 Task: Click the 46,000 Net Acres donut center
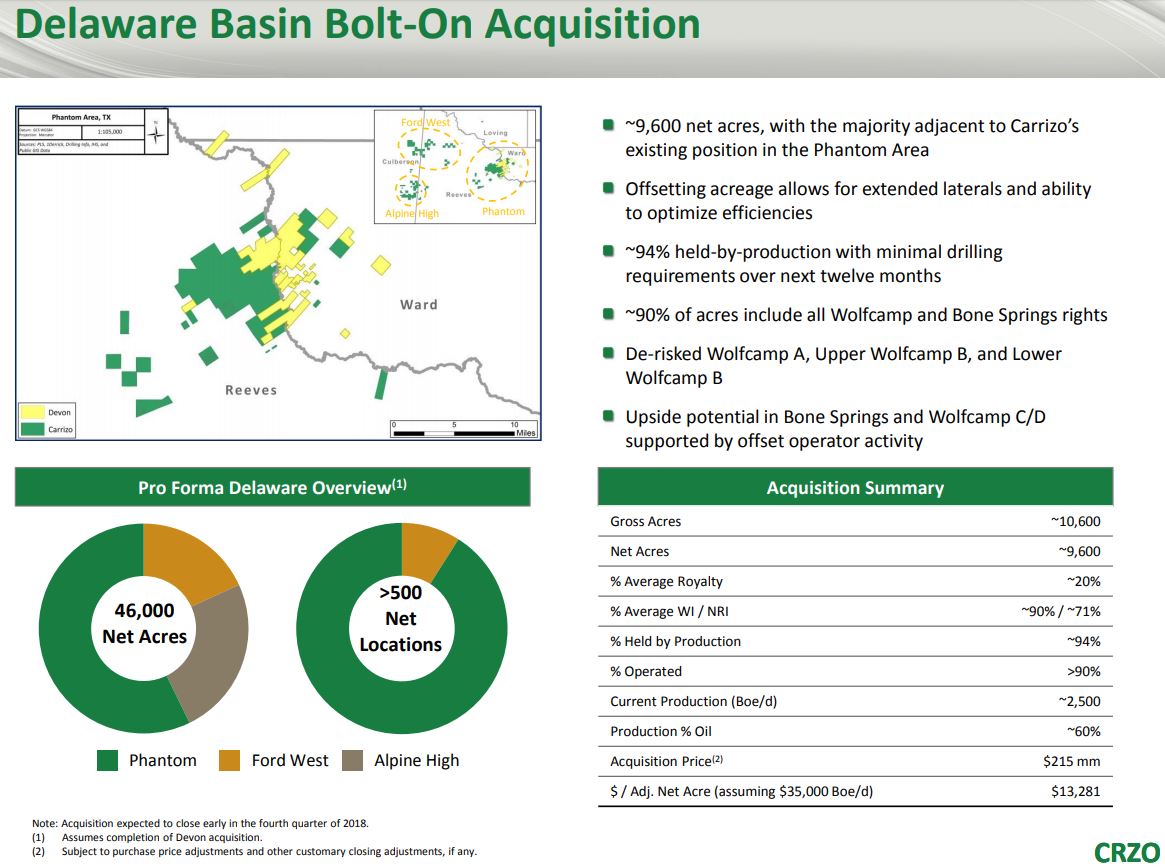coord(144,623)
